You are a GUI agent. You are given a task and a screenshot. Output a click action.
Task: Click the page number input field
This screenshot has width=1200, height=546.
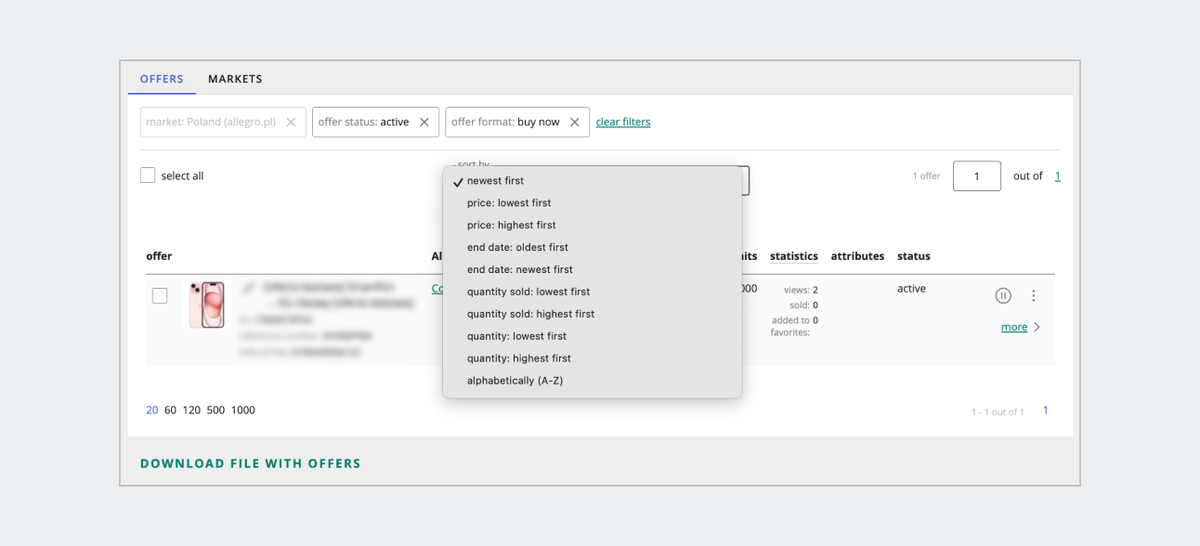click(x=976, y=176)
